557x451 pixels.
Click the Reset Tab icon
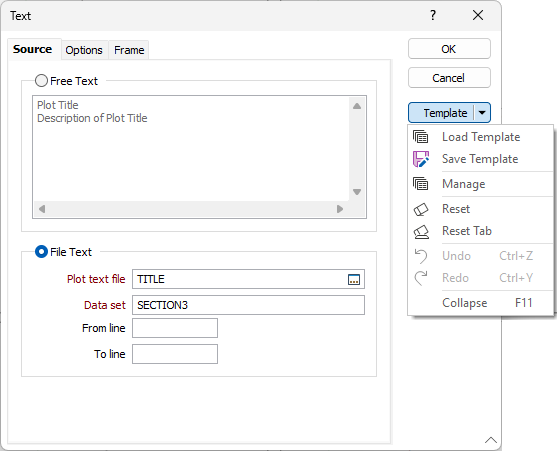coord(421,232)
